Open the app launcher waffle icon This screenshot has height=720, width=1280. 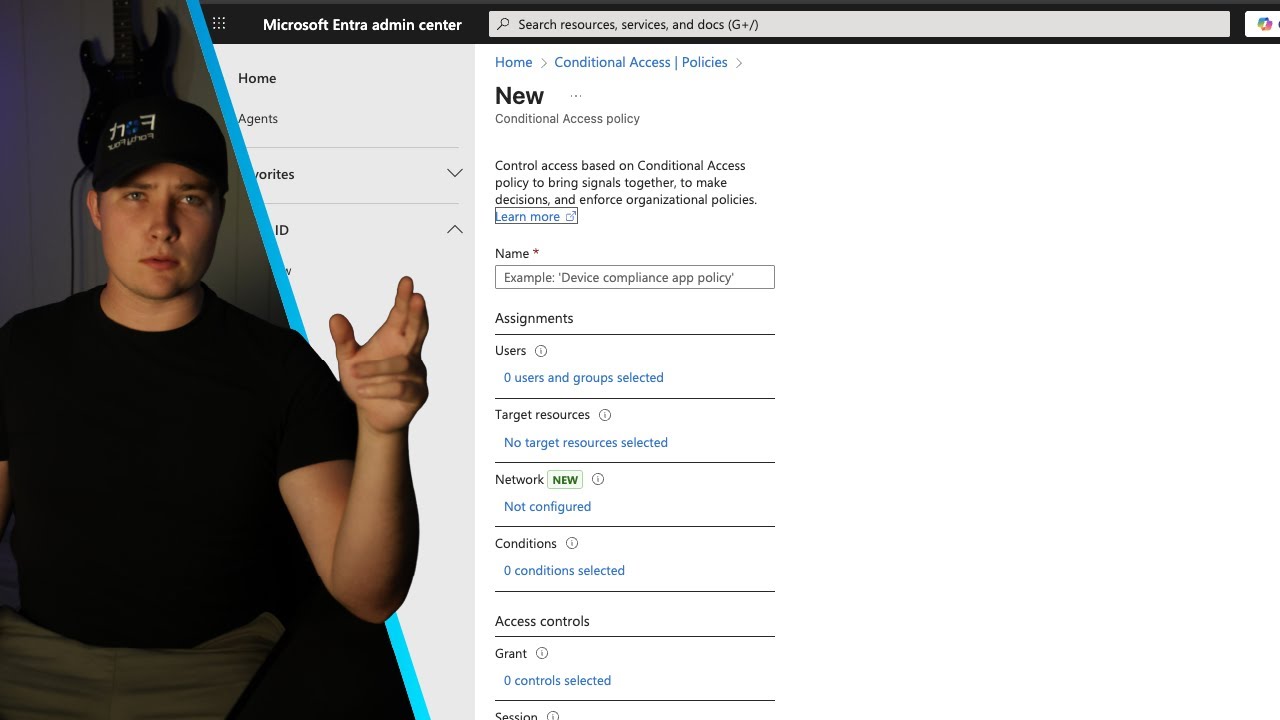pyautogui.click(x=219, y=24)
